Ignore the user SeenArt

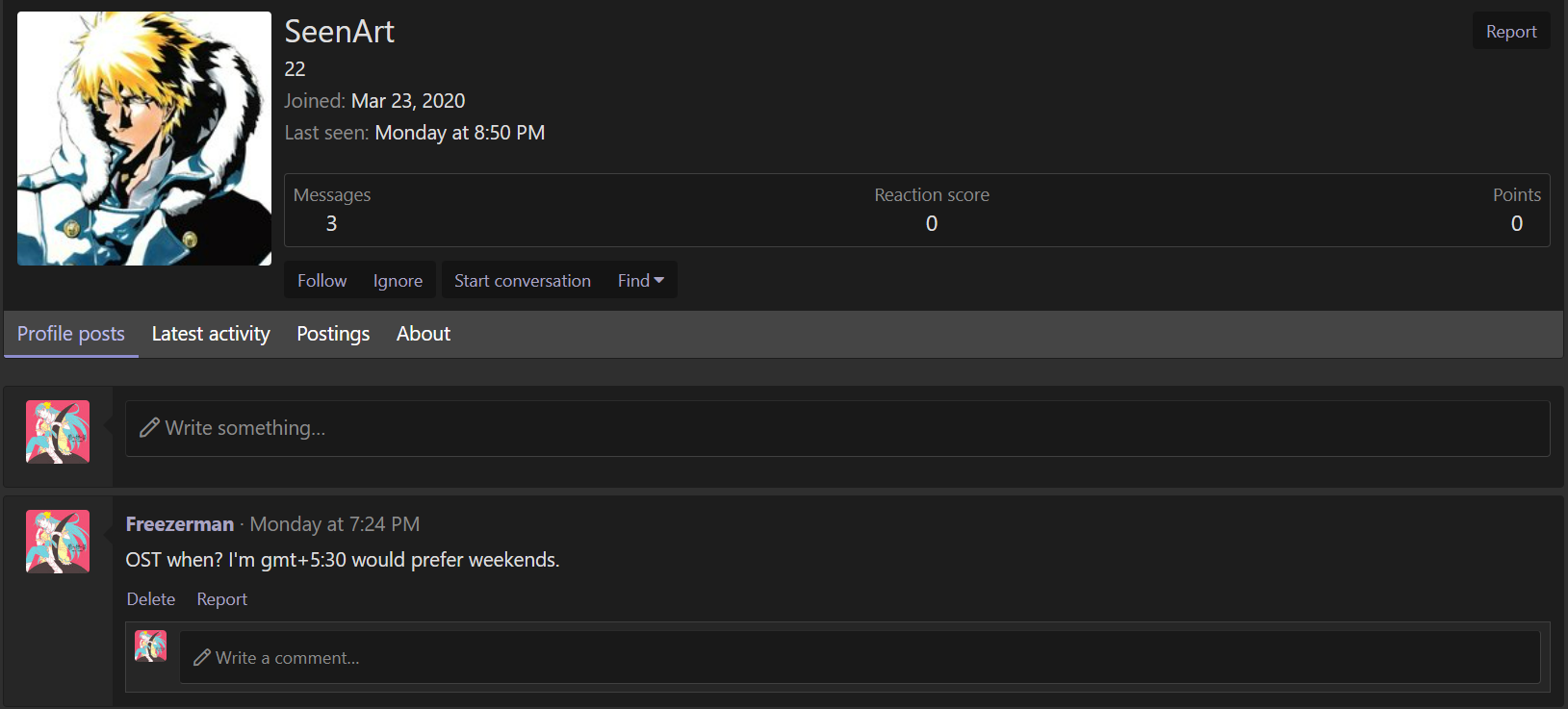click(398, 280)
